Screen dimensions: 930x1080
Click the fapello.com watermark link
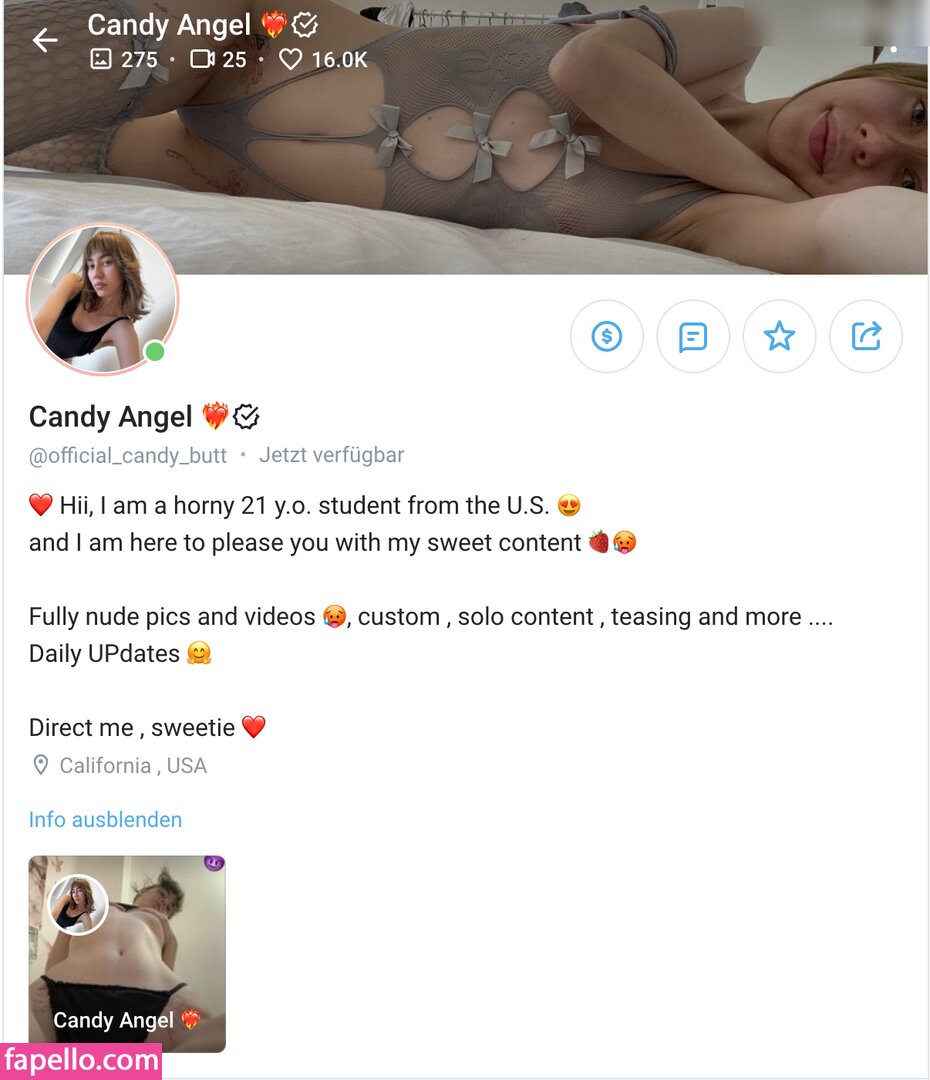point(81,1061)
